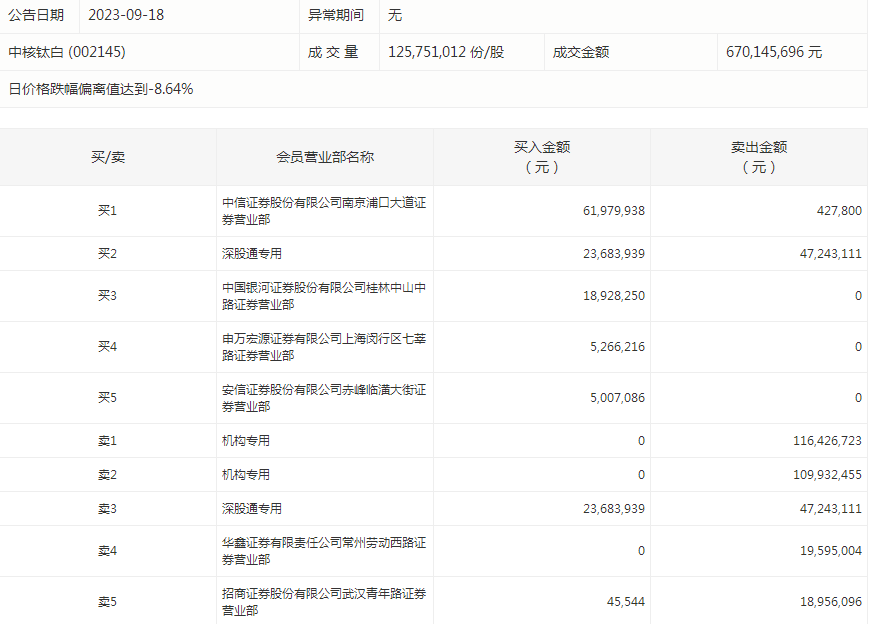Select sell amount 109,932,455
The width and height of the screenshot is (880, 624).
click(x=827, y=475)
